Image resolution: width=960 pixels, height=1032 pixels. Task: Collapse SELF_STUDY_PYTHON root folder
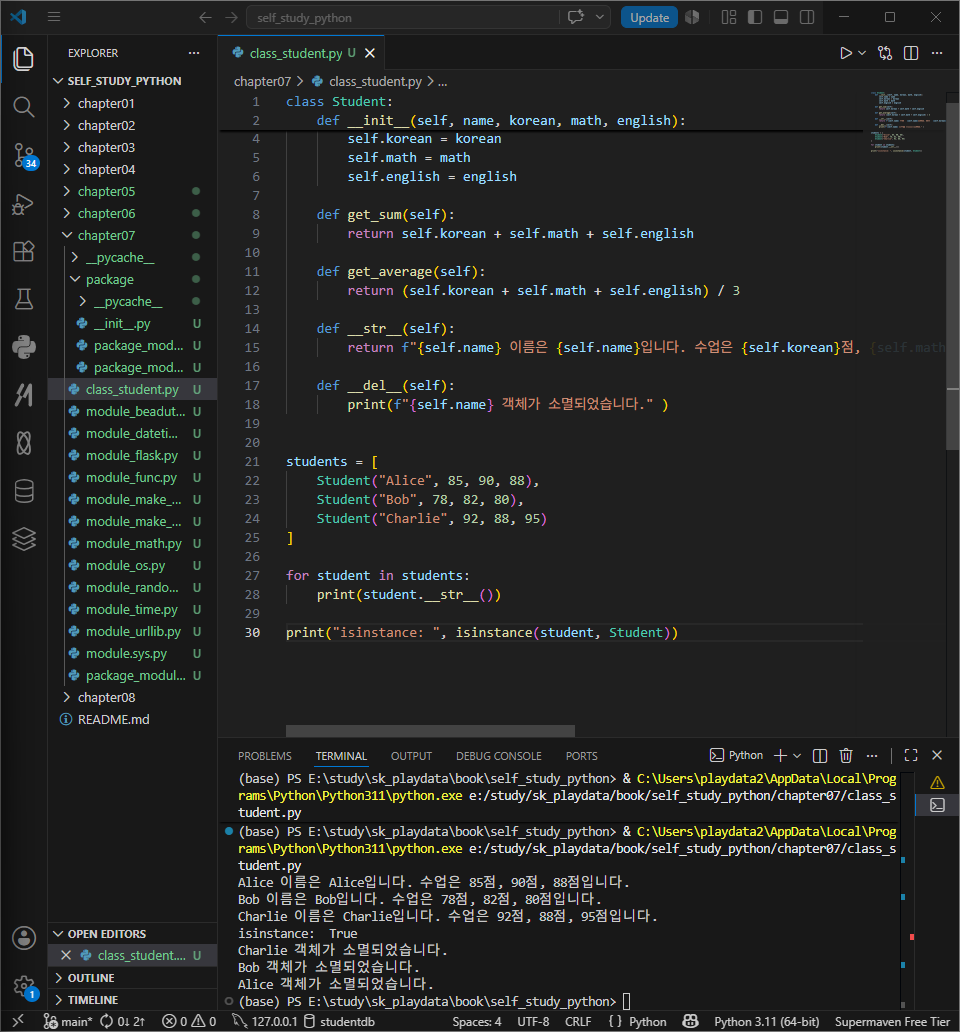point(124,81)
